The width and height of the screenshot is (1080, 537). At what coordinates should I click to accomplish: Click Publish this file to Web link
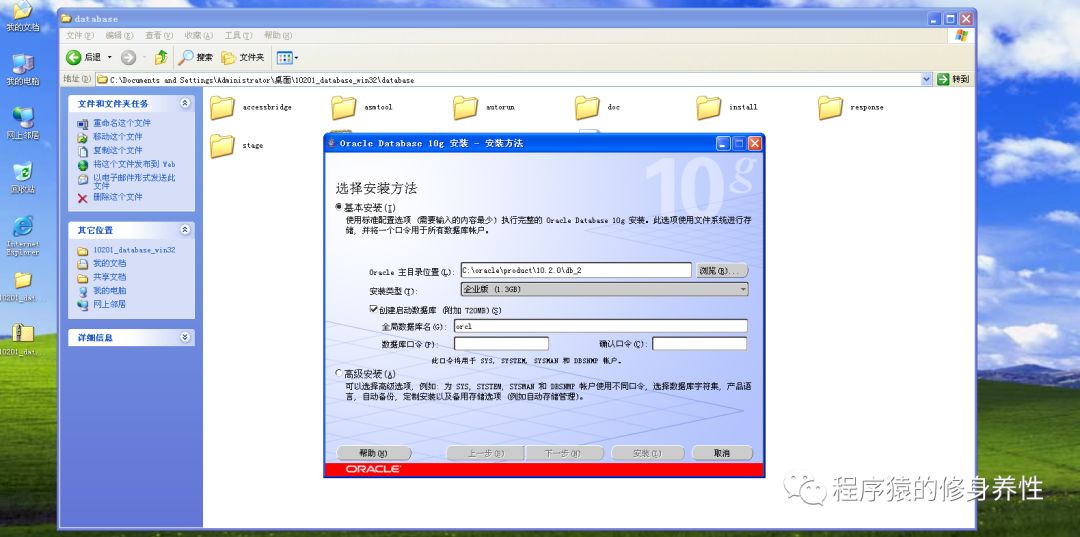coord(127,165)
